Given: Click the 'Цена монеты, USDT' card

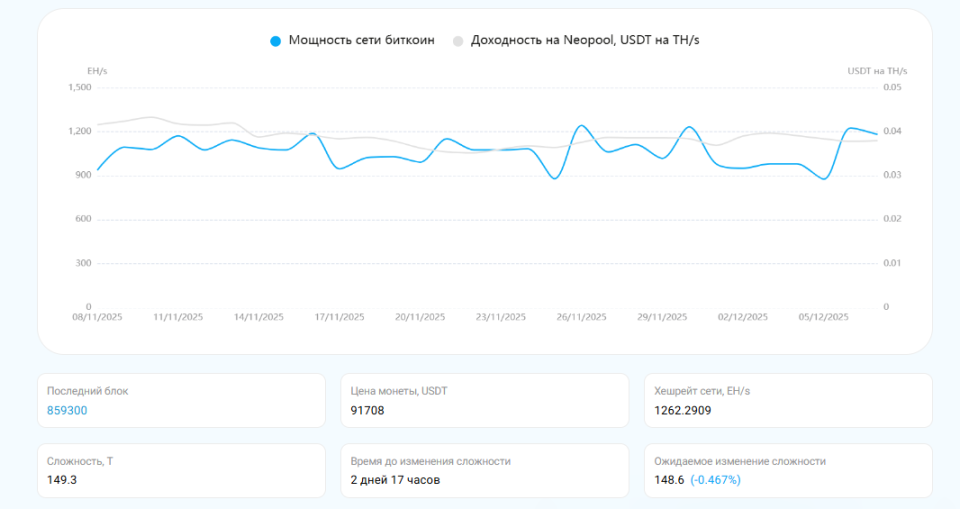Looking at the screenshot, I should coord(484,400).
